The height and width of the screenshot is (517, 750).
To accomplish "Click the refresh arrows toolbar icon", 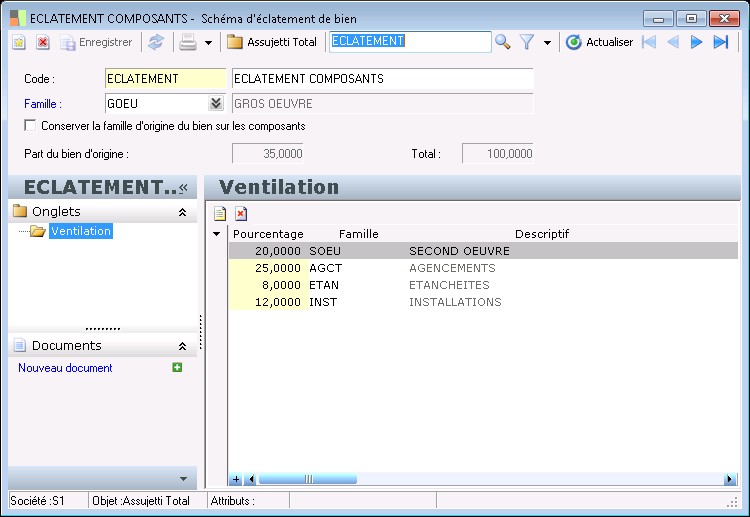I will [156, 42].
